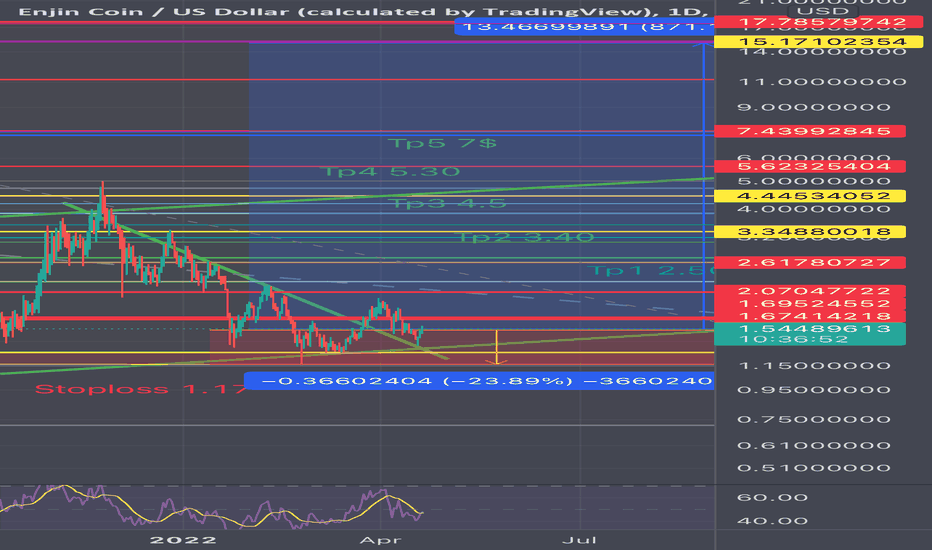Click the 0.51000000 price axis value
Screen dimensions: 932x550
pyautogui.click(x=814, y=469)
